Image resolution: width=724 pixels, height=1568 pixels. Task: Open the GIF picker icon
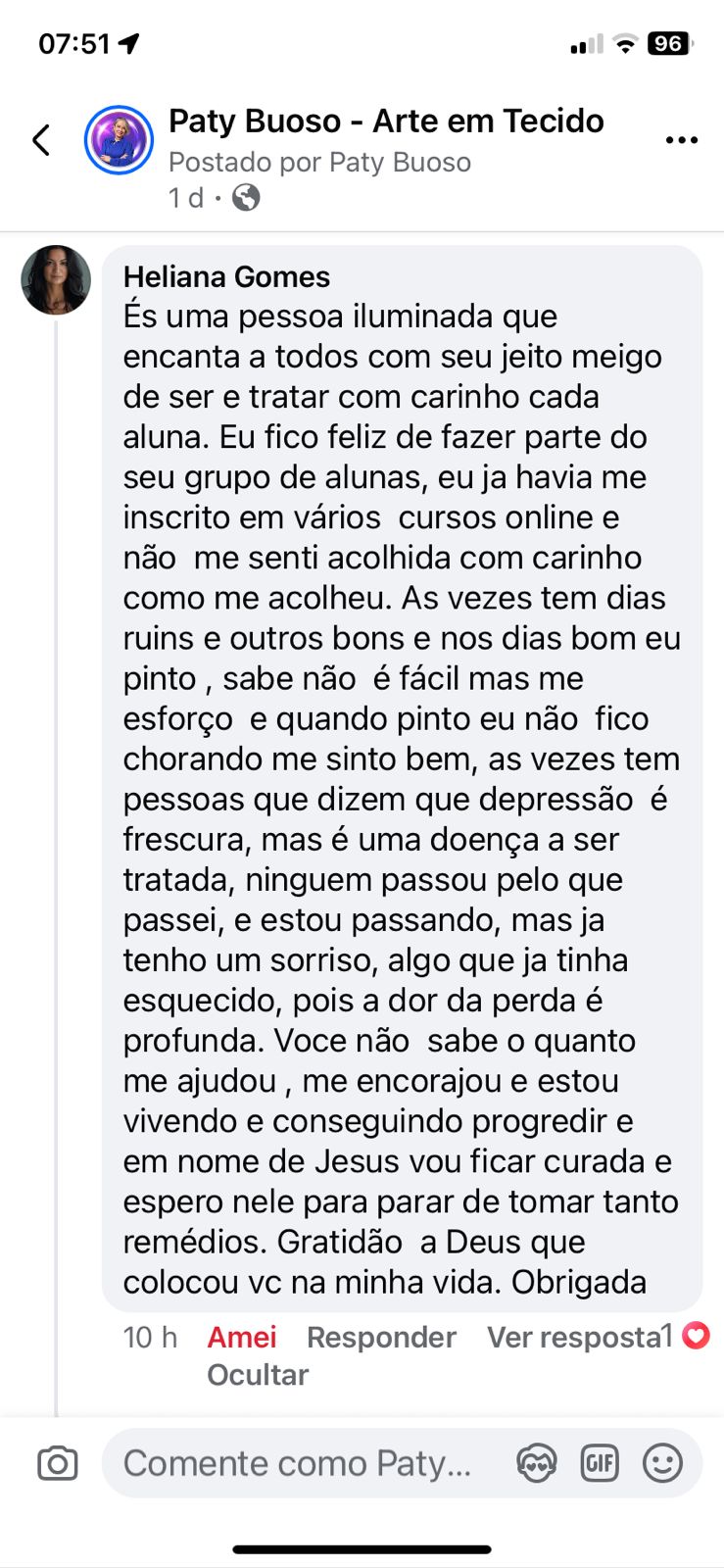click(600, 1463)
